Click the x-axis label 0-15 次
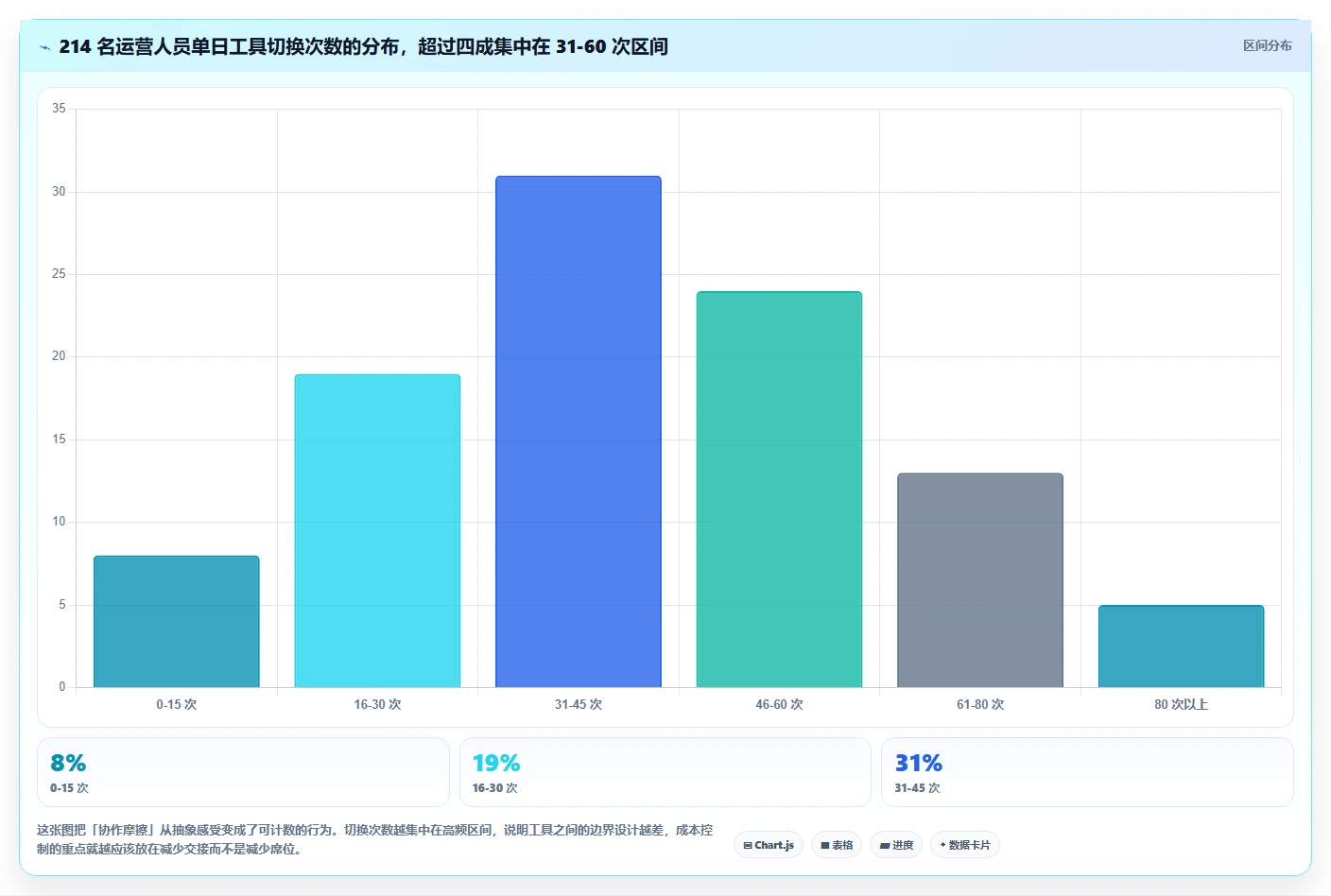The height and width of the screenshot is (896, 1331). pos(176,704)
